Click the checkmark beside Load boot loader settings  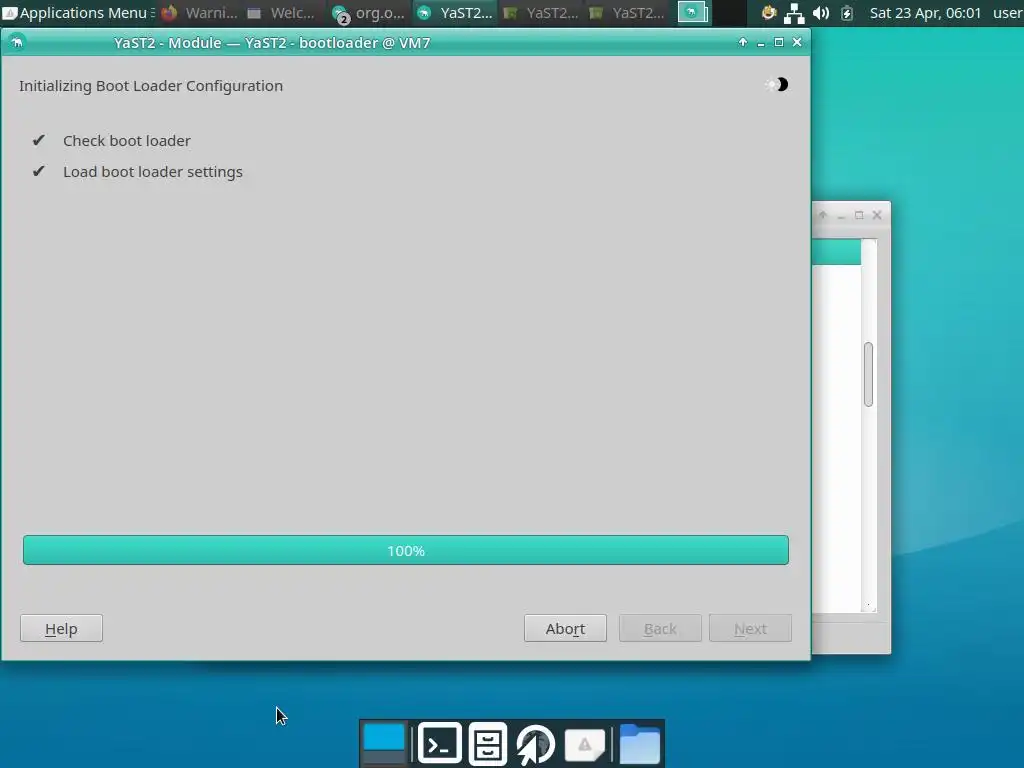pyautogui.click(x=39, y=171)
